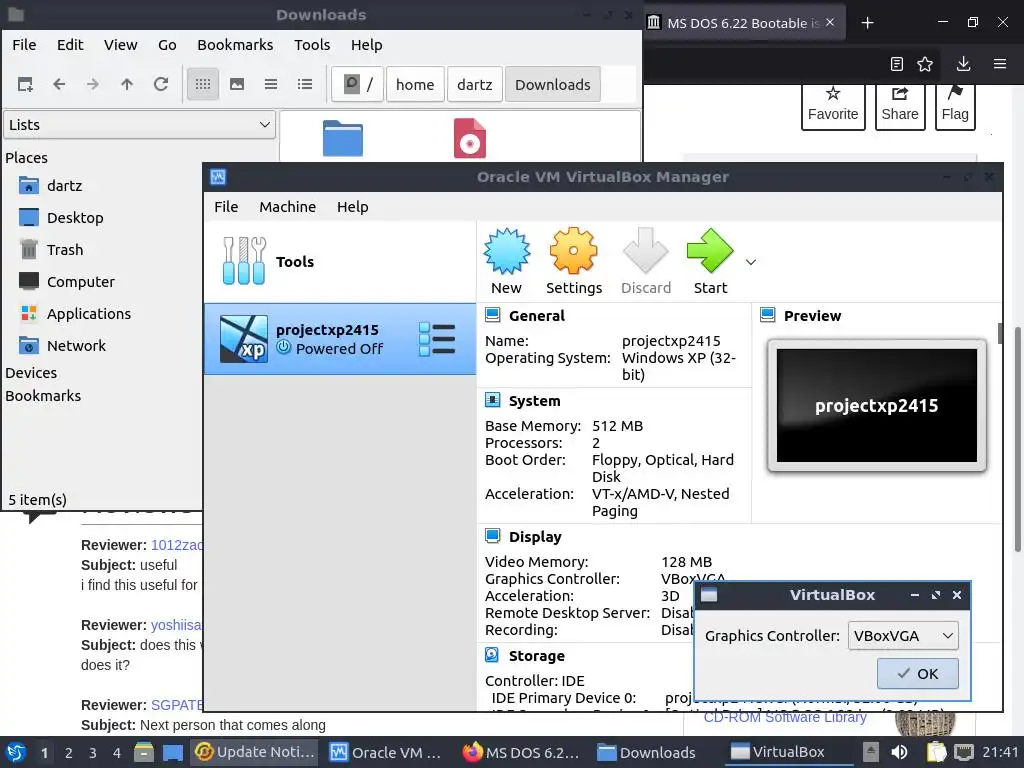Click home path button
This screenshot has height=768, width=1024.
point(415,84)
